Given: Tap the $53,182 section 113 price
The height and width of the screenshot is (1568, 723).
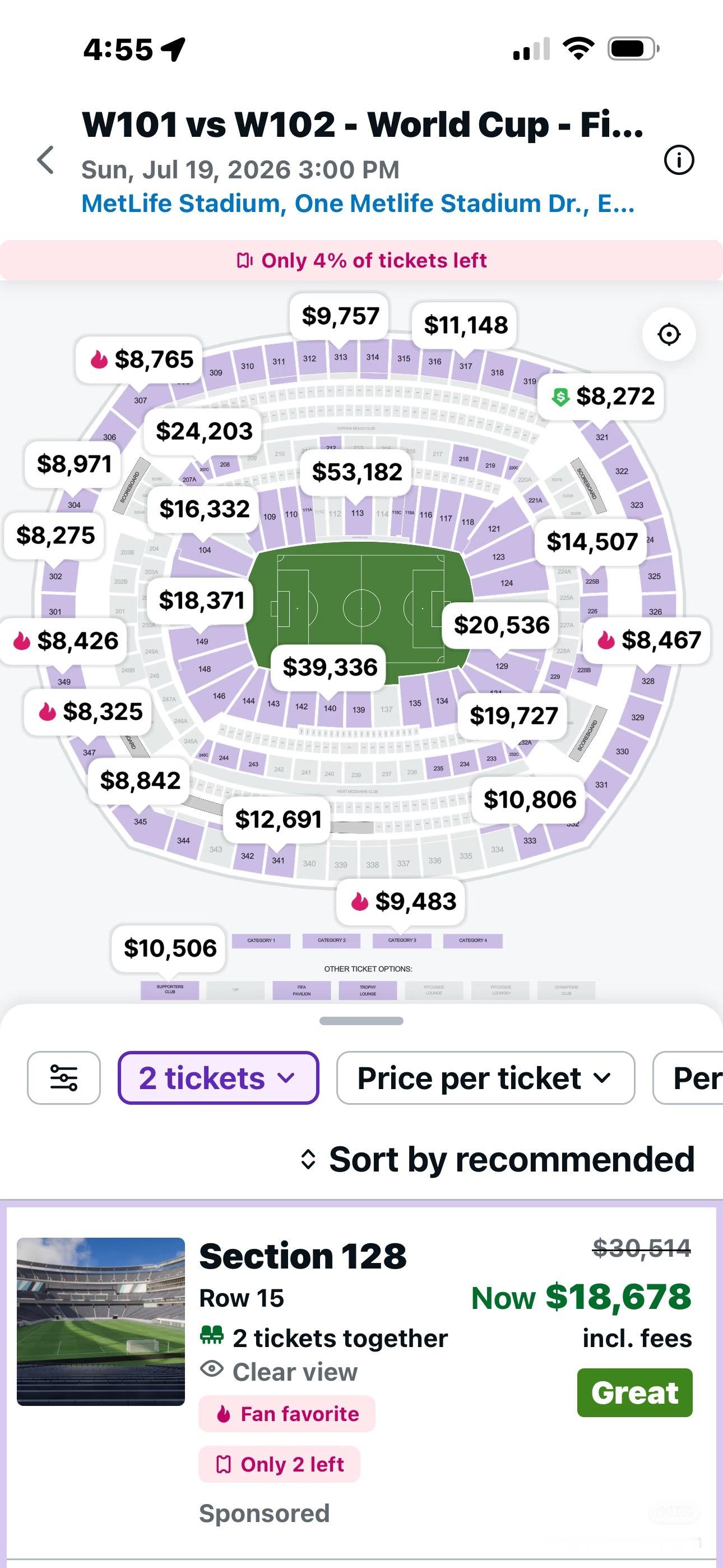Looking at the screenshot, I should click(356, 472).
